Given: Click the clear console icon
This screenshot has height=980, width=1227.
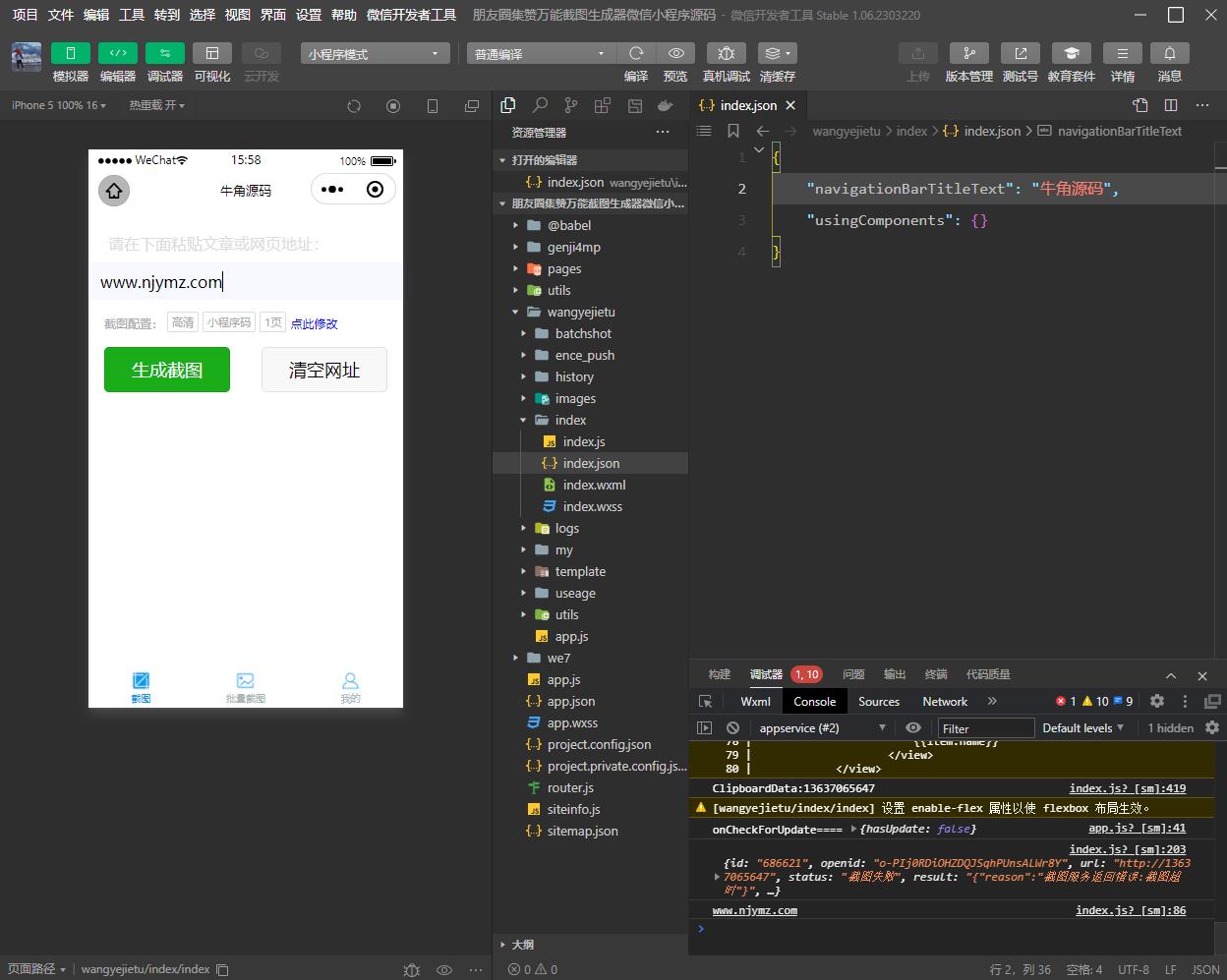Looking at the screenshot, I should (x=732, y=728).
